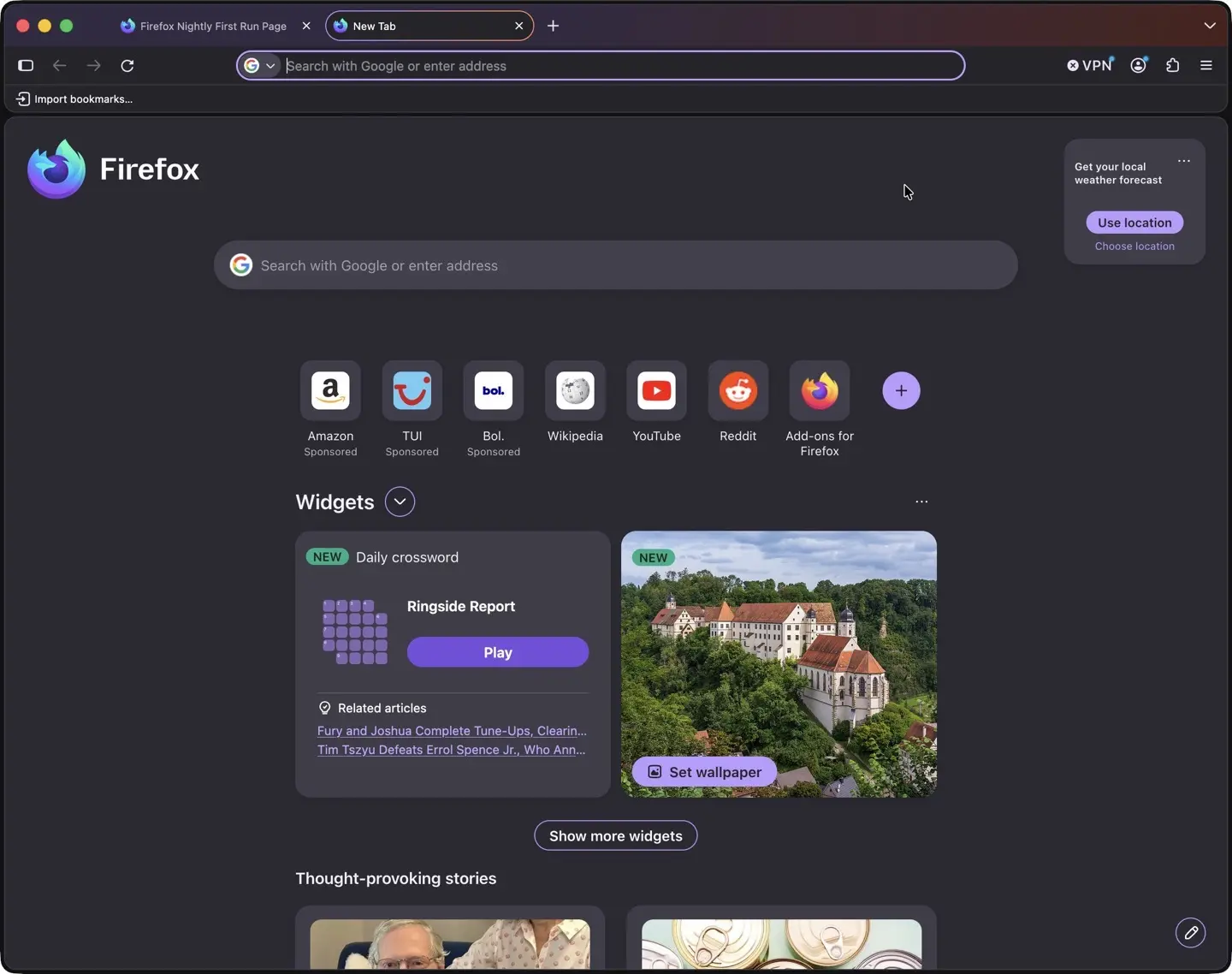Click the Set wallpaper button
Viewport: 1232px width, 974px height.
[704, 772]
